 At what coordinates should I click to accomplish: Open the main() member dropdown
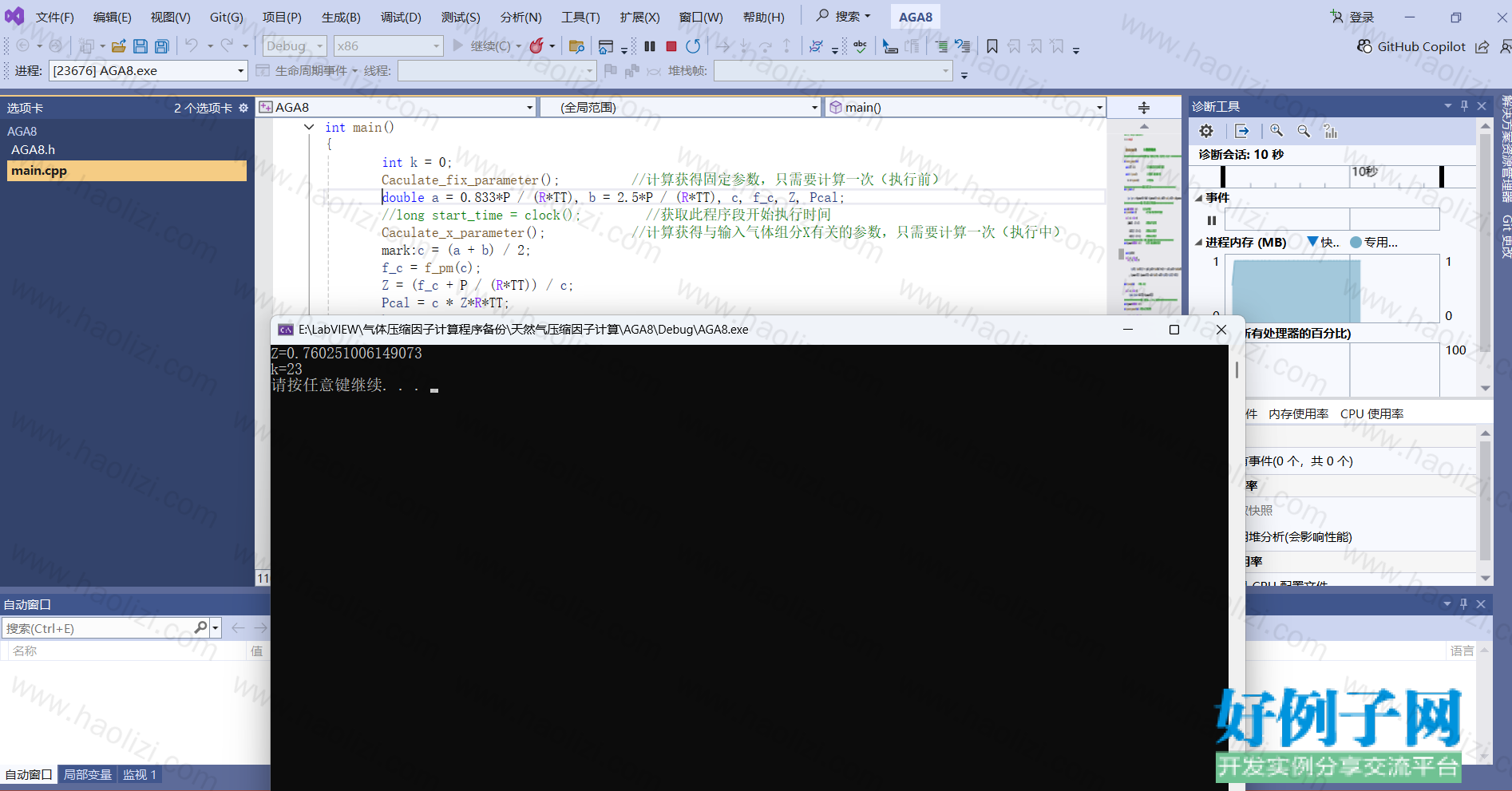pos(965,108)
